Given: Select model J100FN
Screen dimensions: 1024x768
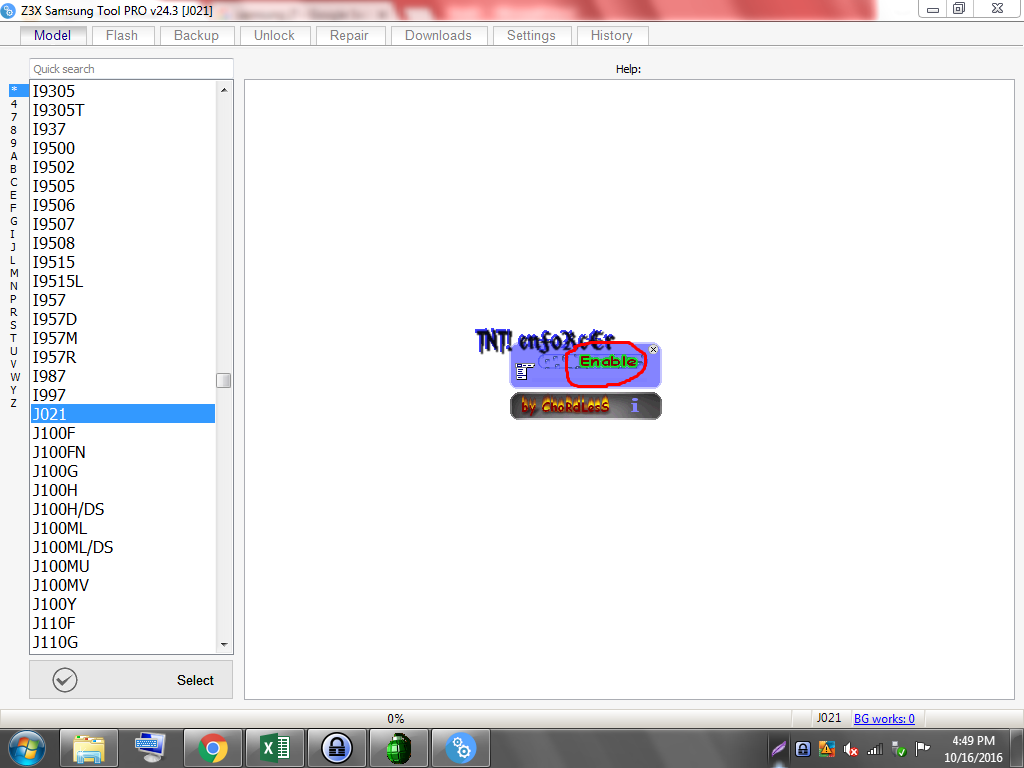Looking at the screenshot, I should (x=123, y=452).
